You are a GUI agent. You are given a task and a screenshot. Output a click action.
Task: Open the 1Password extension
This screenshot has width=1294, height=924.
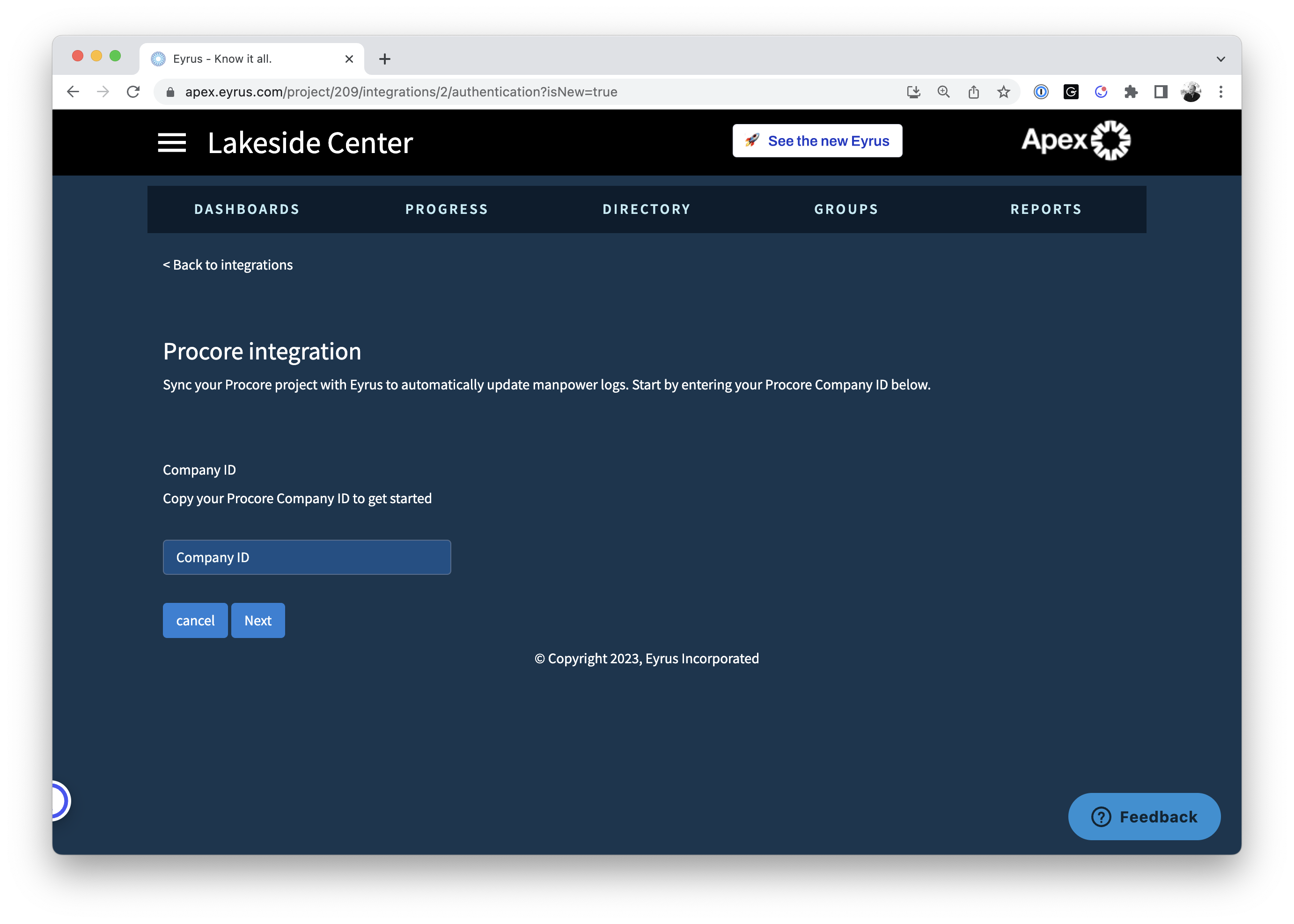[1041, 92]
